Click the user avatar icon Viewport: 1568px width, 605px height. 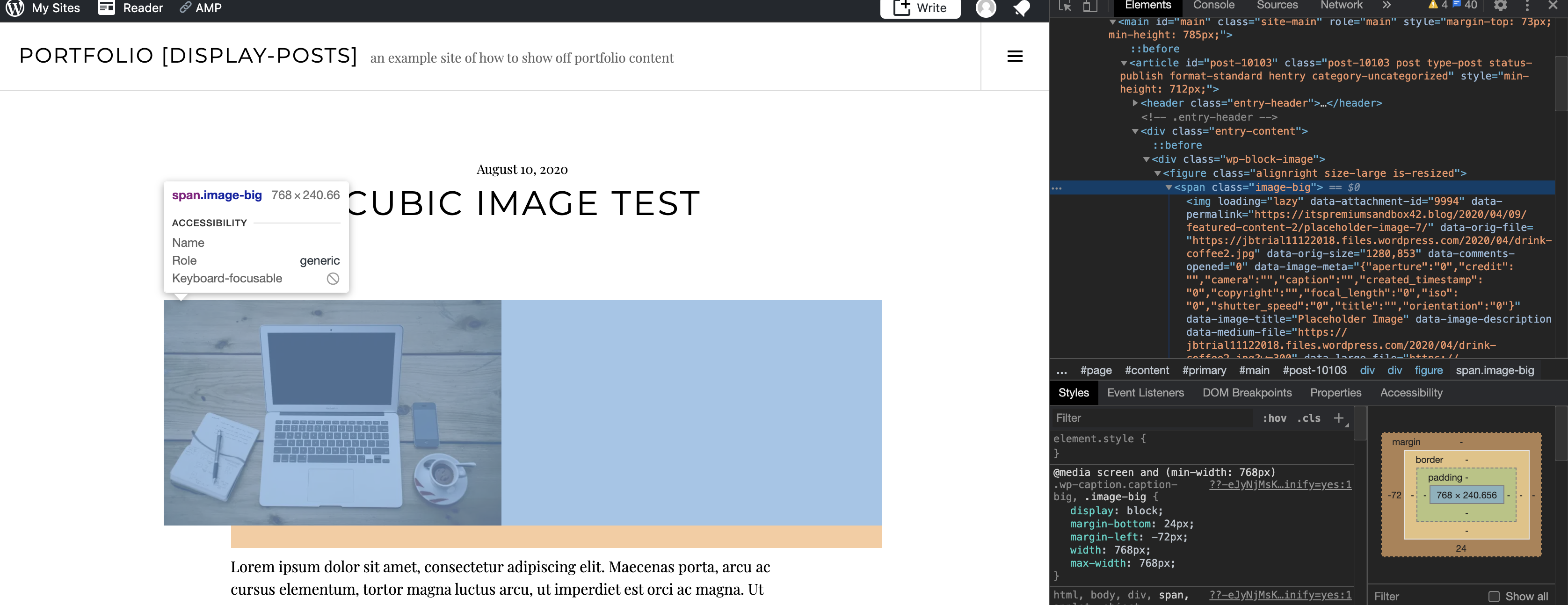click(x=986, y=8)
